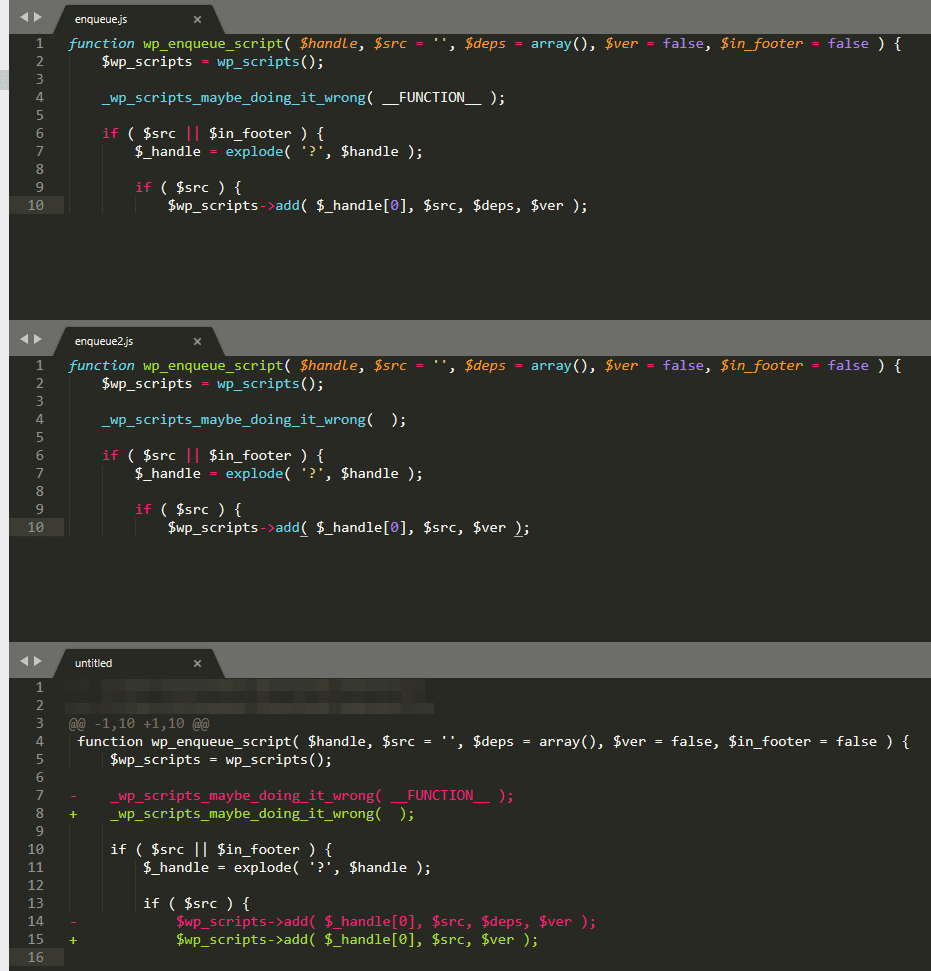The width and height of the screenshot is (931, 971).
Task: Click line number 10 in enqueue2.js
Action: pos(33,527)
